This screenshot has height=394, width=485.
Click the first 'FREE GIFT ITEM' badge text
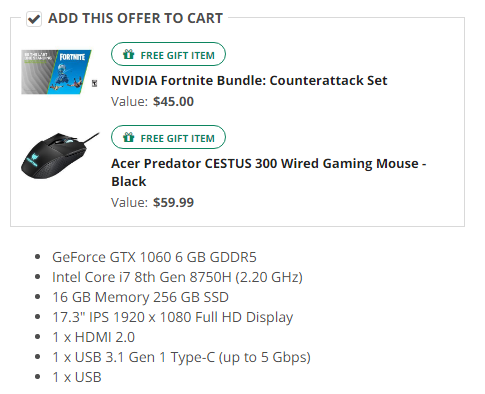(177, 55)
